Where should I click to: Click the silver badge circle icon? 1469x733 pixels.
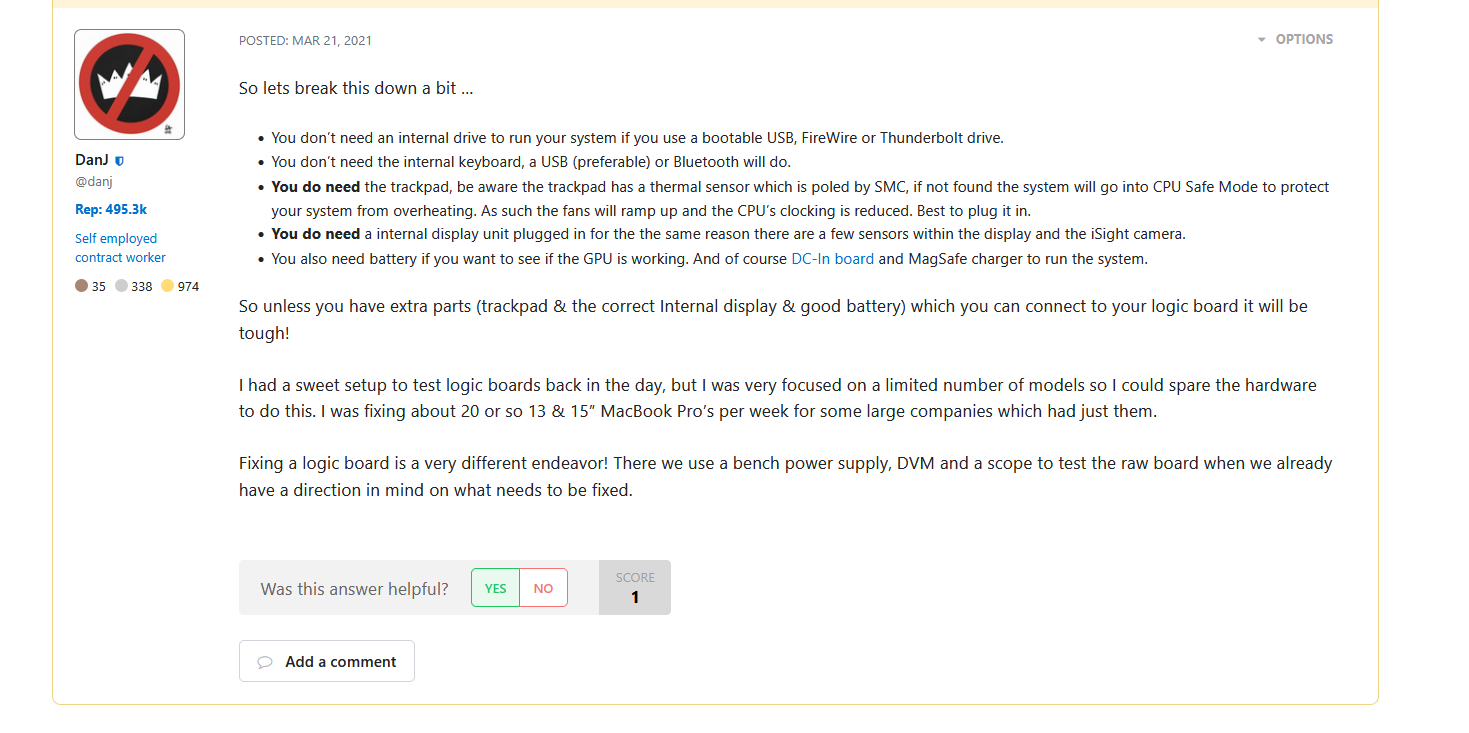(121, 286)
